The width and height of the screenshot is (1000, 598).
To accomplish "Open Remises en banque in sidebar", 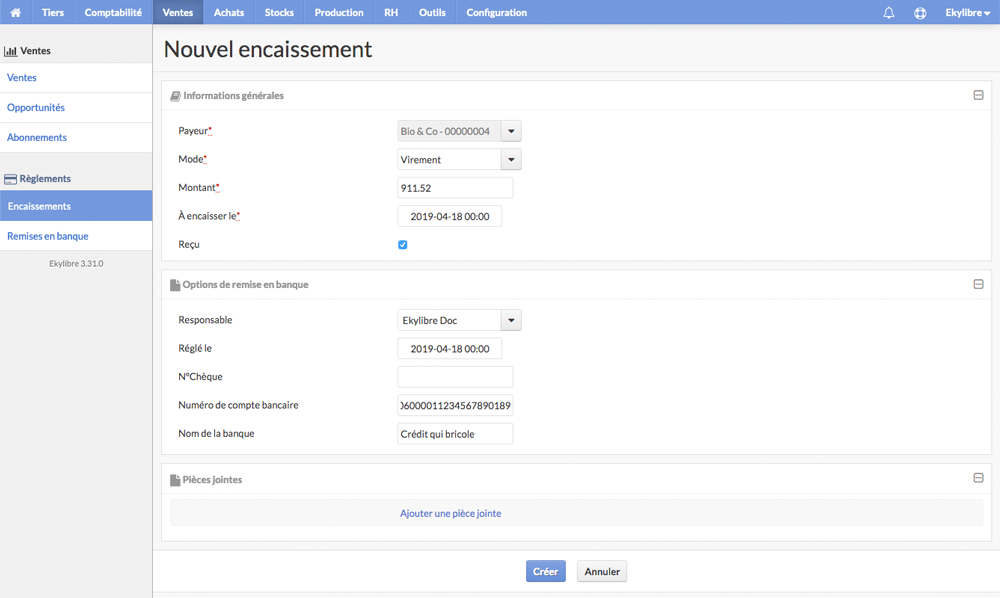I will tap(76, 236).
